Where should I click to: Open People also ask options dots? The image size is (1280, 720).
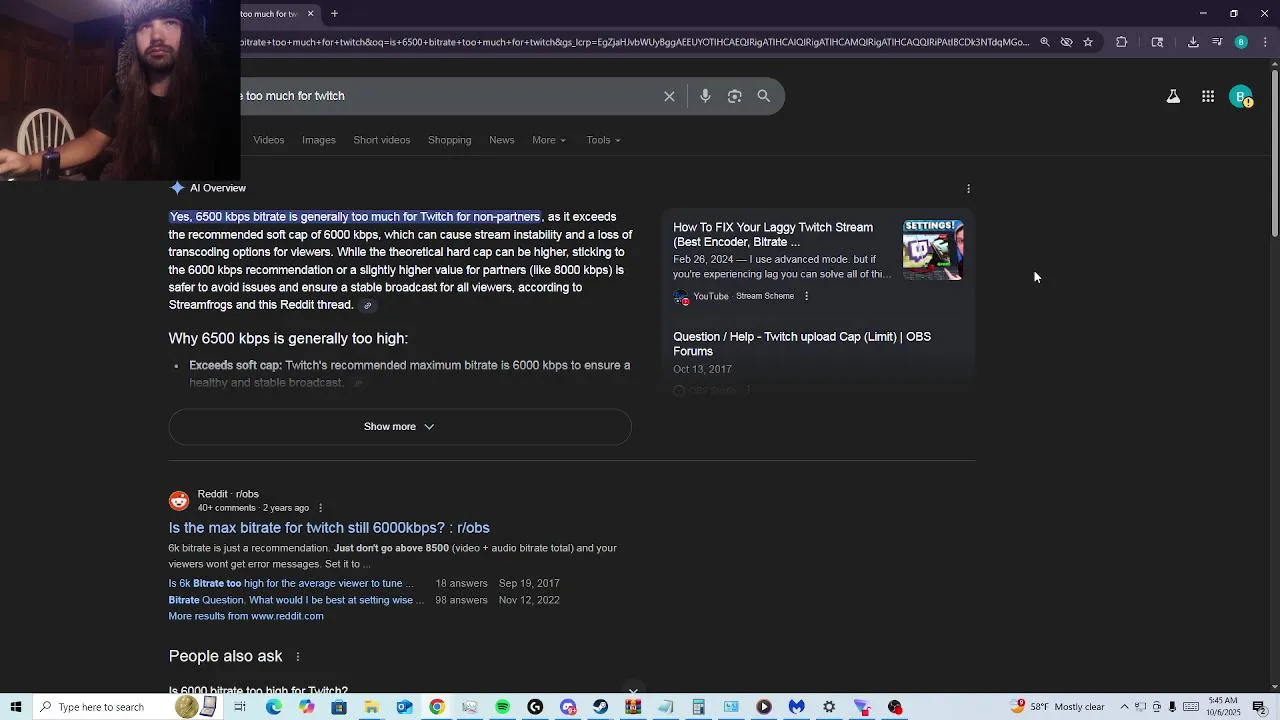point(297,656)
